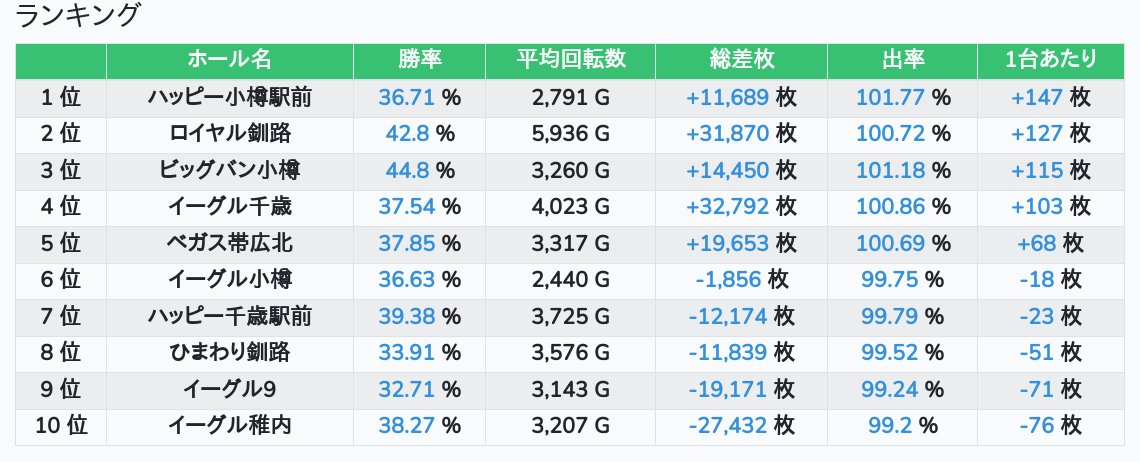The width and height of the screenshot is (1140, 462).
Task: Open the ハッピー小樽駅前 hall entry
Action: point(229,97)
